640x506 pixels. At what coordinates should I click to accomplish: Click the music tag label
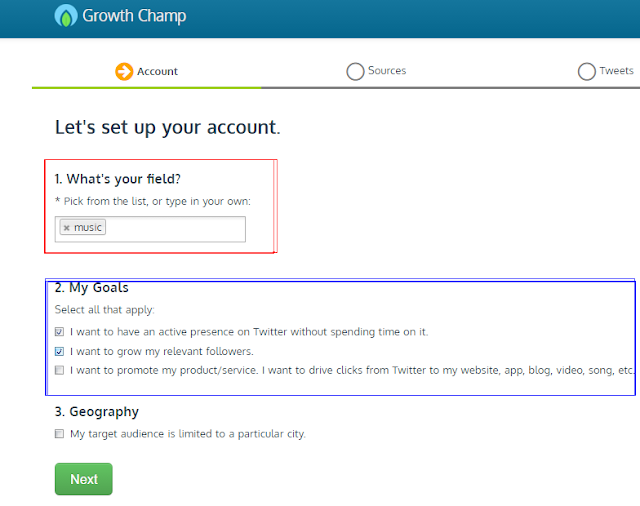(x=88, y=227)
